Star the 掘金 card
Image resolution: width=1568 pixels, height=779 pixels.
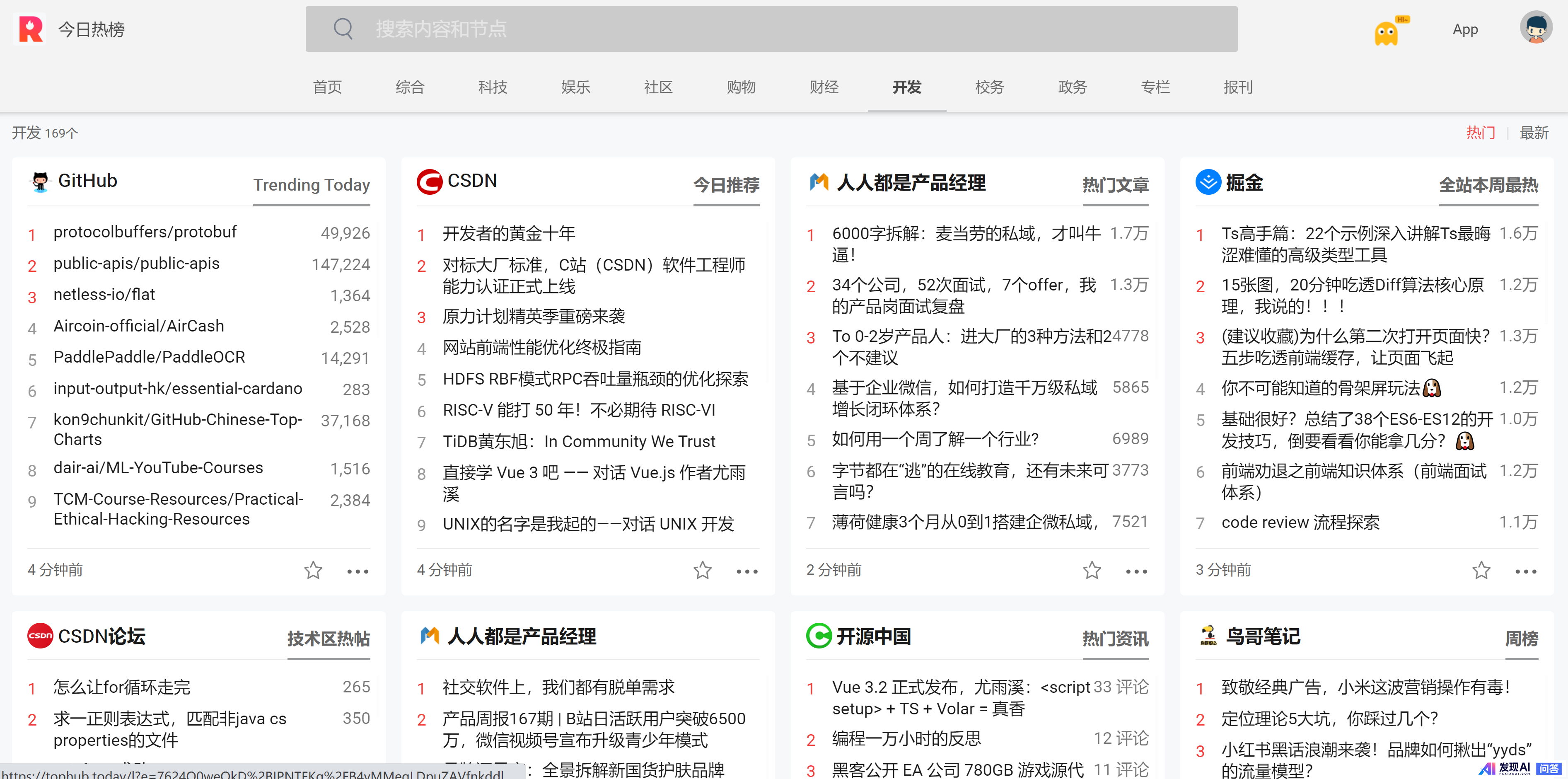point(1481,570)
